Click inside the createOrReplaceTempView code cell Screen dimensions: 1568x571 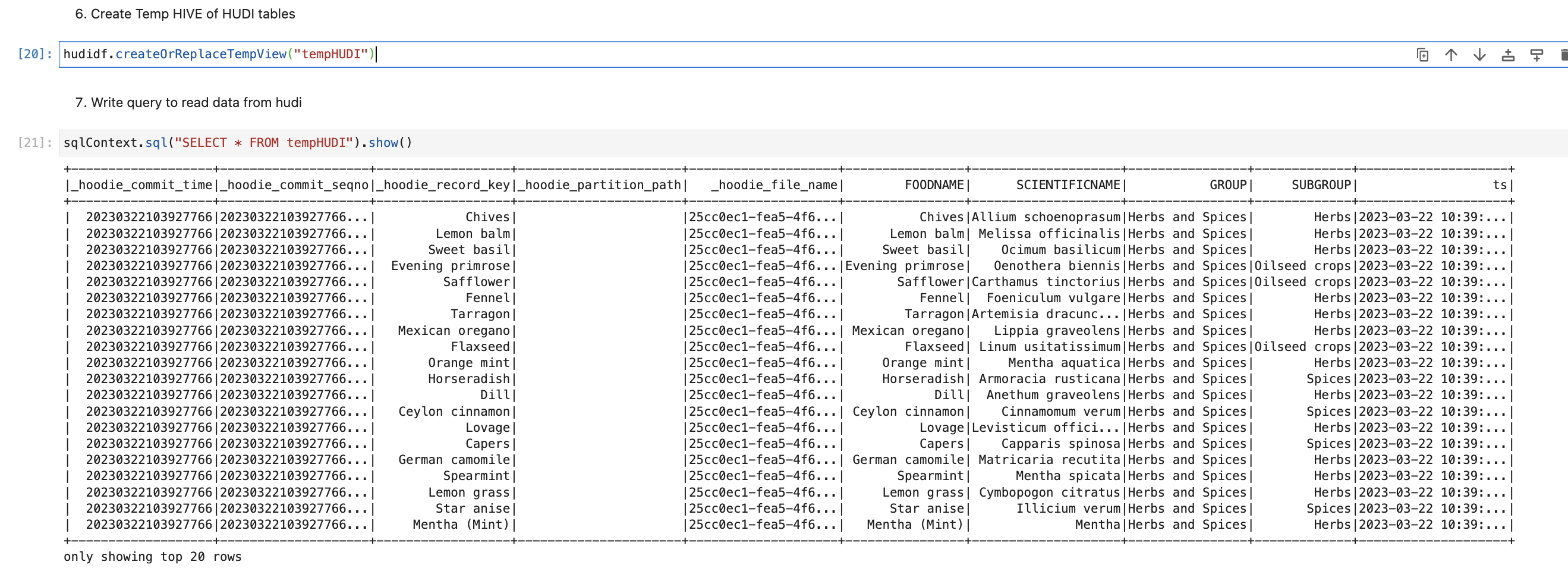point(731,54)
